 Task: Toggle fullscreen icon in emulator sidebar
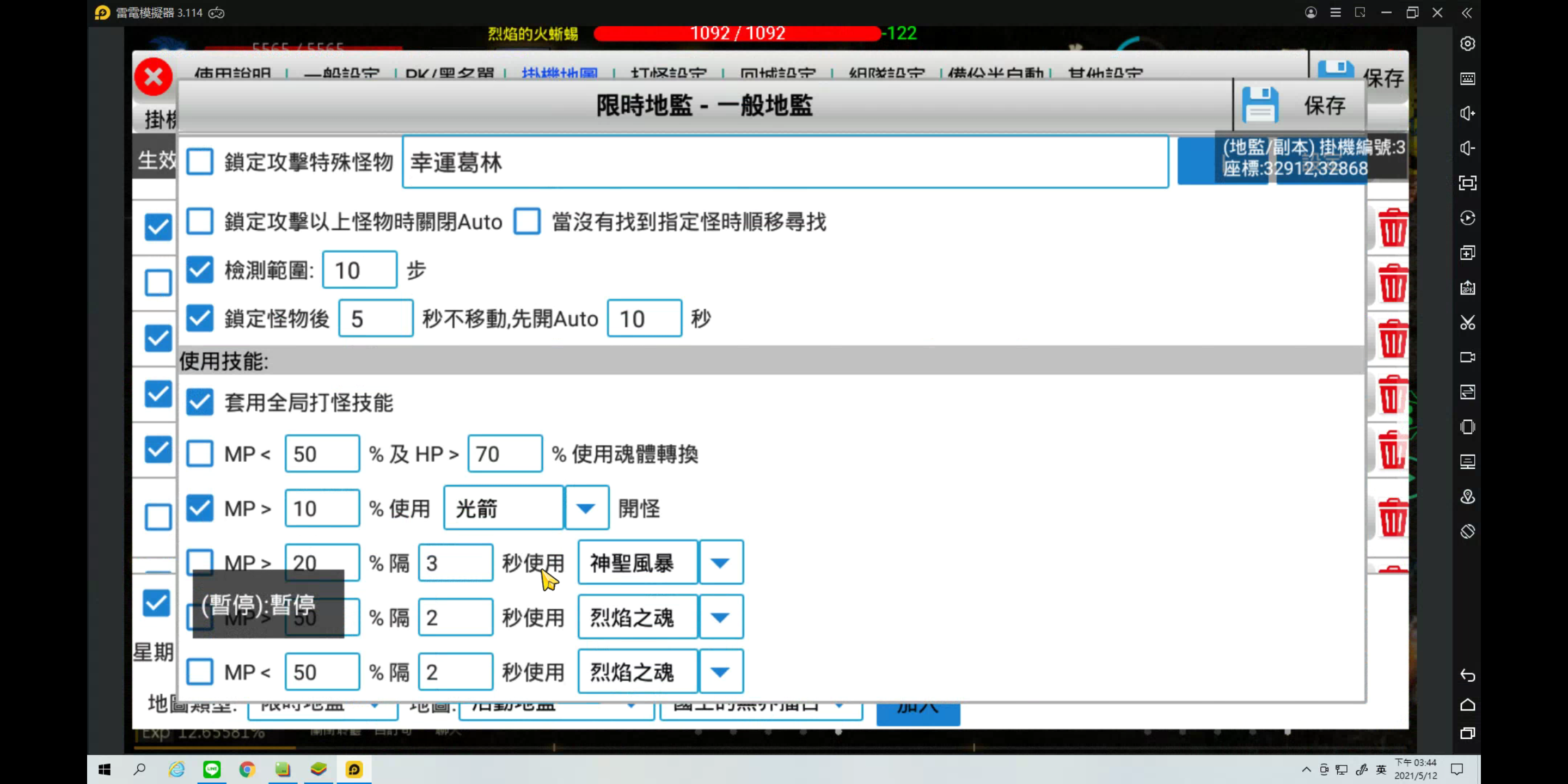point(1468,182)
